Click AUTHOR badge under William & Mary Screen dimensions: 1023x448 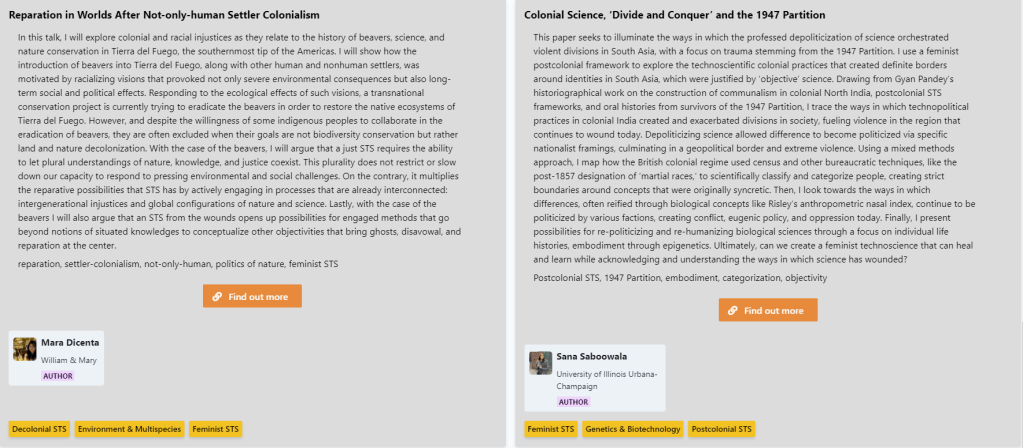[x=57, y=376]
